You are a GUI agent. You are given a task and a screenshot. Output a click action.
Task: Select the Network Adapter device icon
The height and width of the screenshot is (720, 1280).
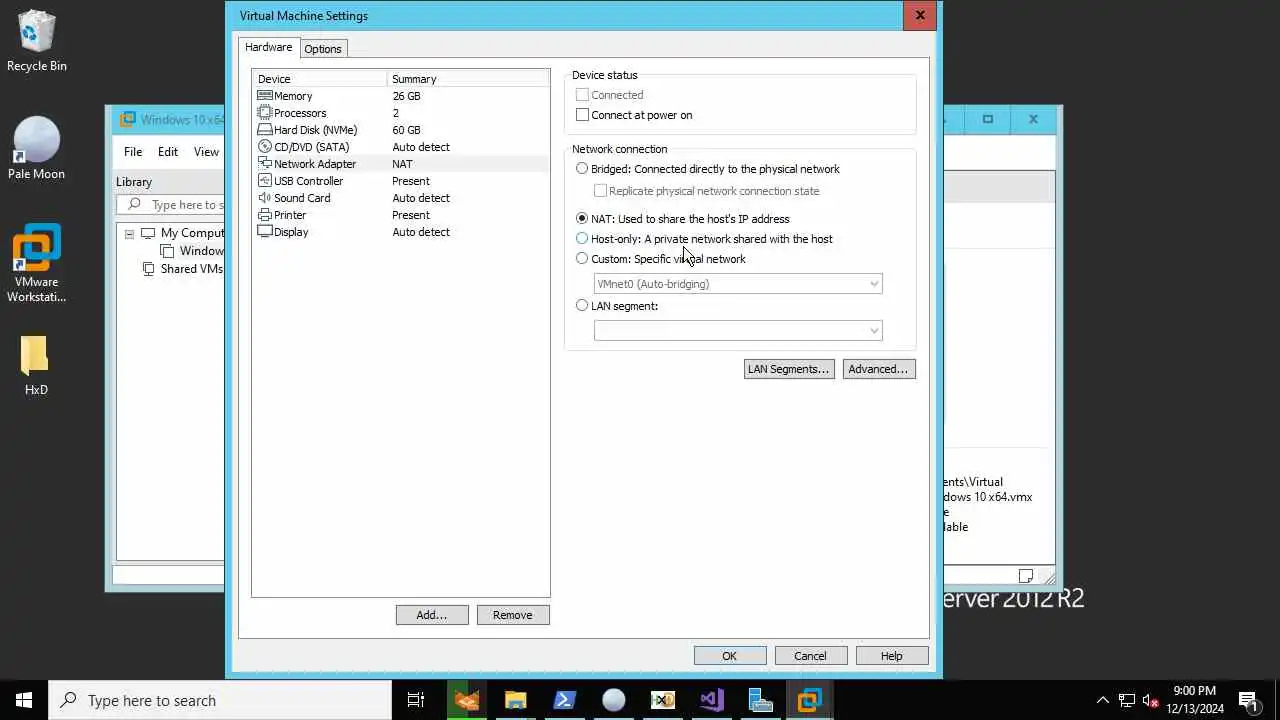(x=265, y=164)
